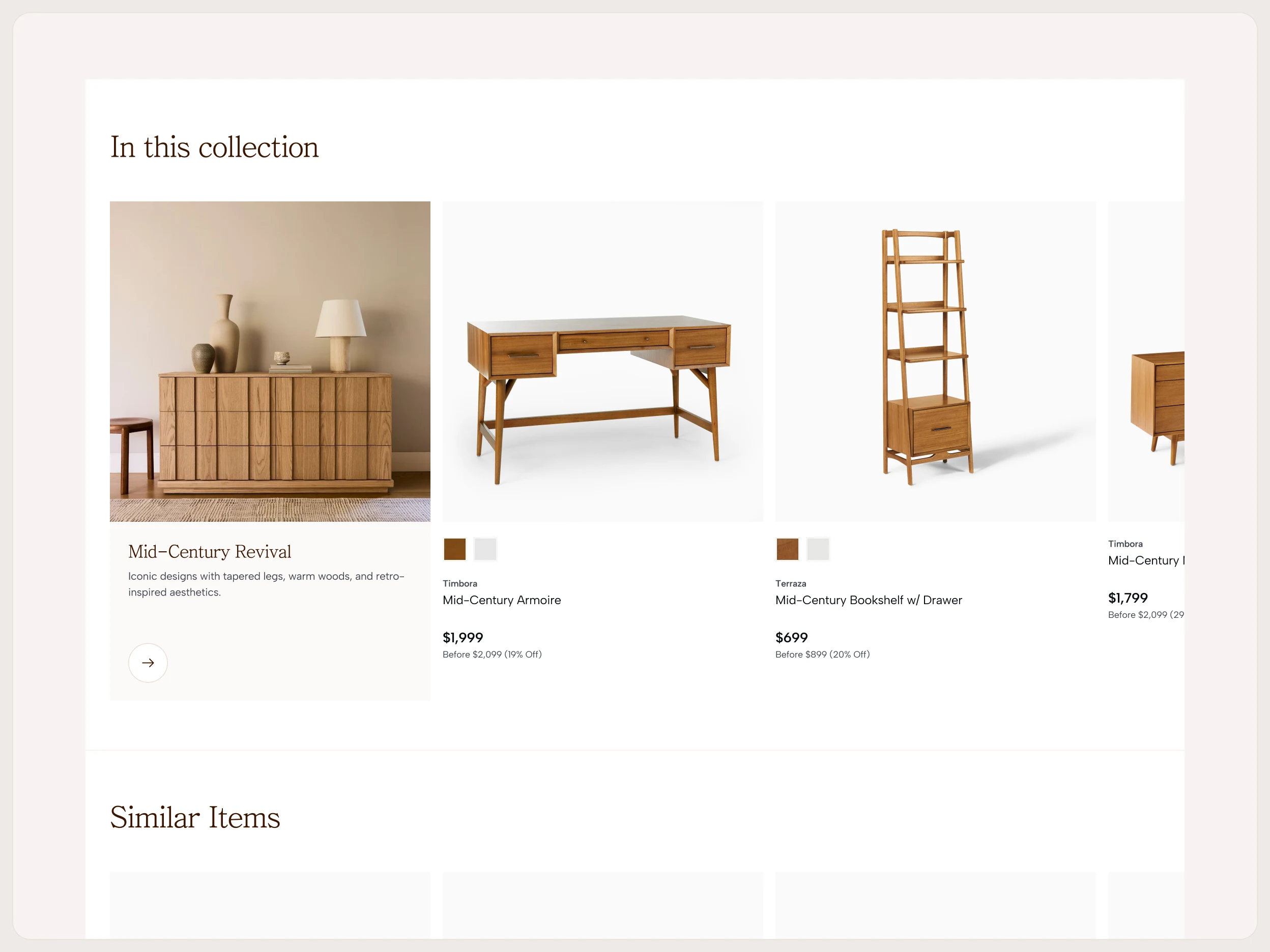Click the Similar Items heading
This screenshot has height=952, width=1270.
click(195, 817)
